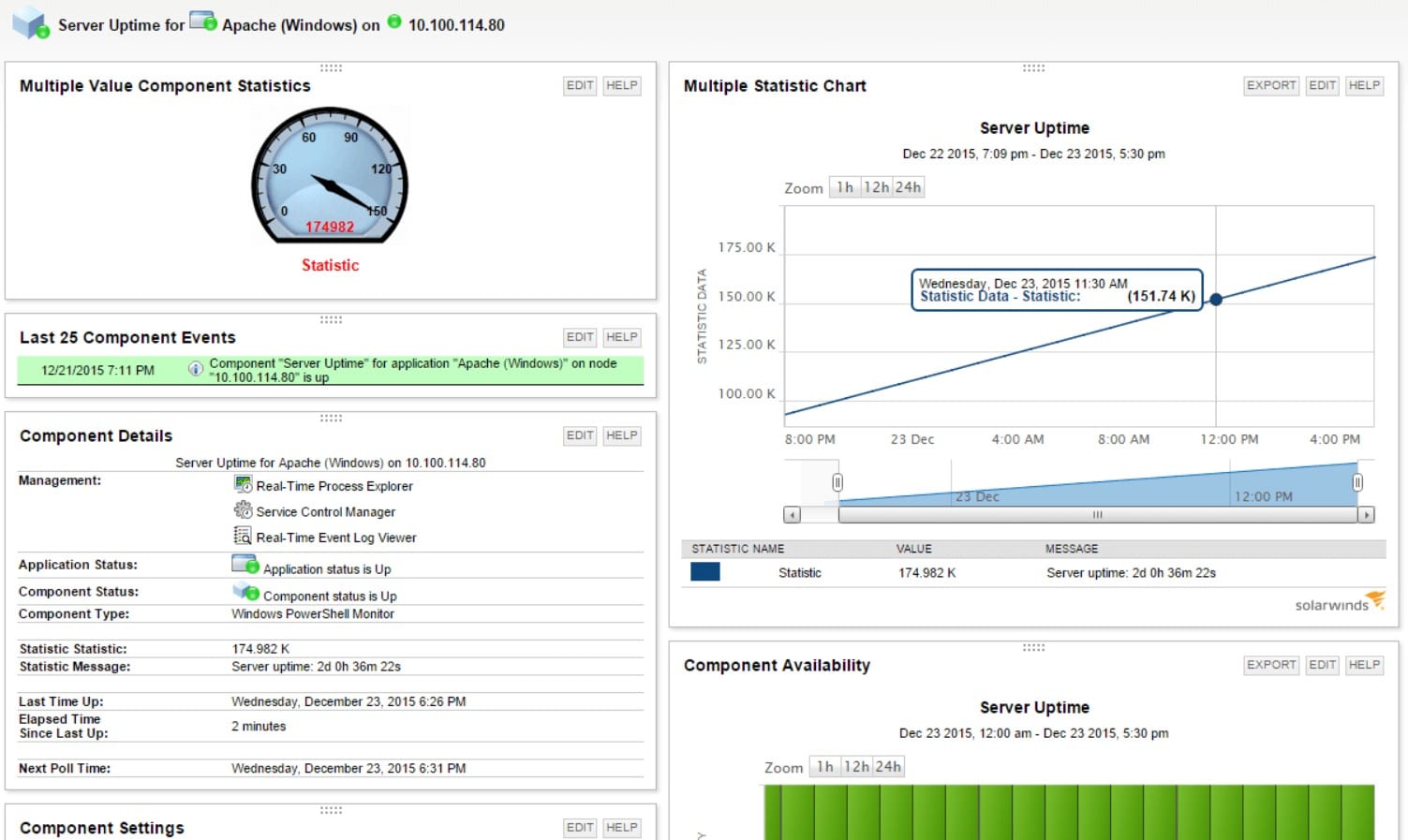
Task: Click the right handle of the chart range slider
Action: pos(1358,481)
